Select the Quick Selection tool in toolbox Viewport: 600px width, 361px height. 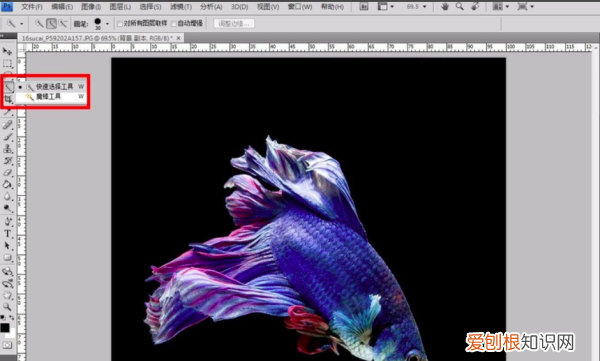click(8, 87)
